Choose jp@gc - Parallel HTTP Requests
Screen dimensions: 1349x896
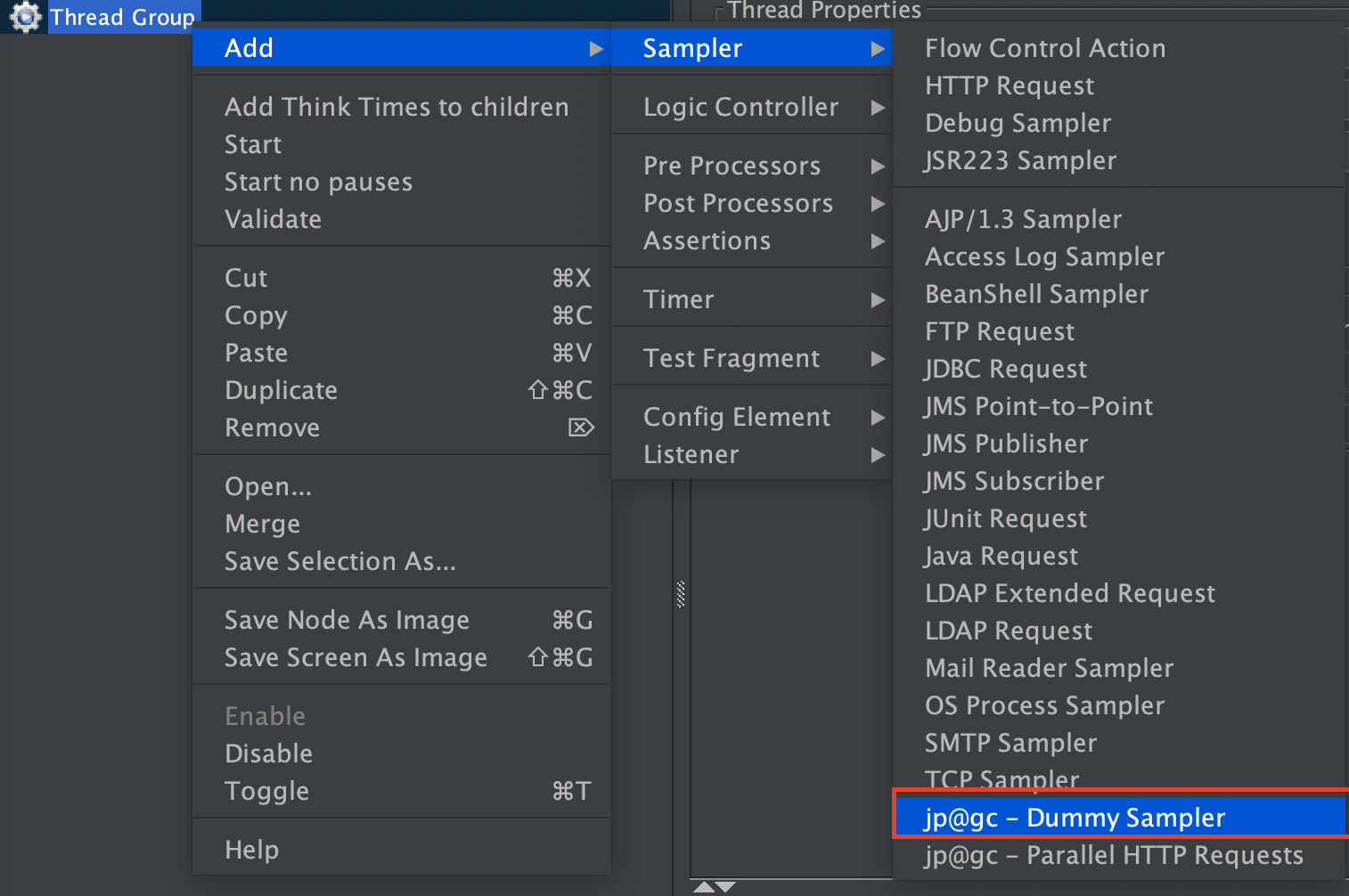coord(1121,855)
